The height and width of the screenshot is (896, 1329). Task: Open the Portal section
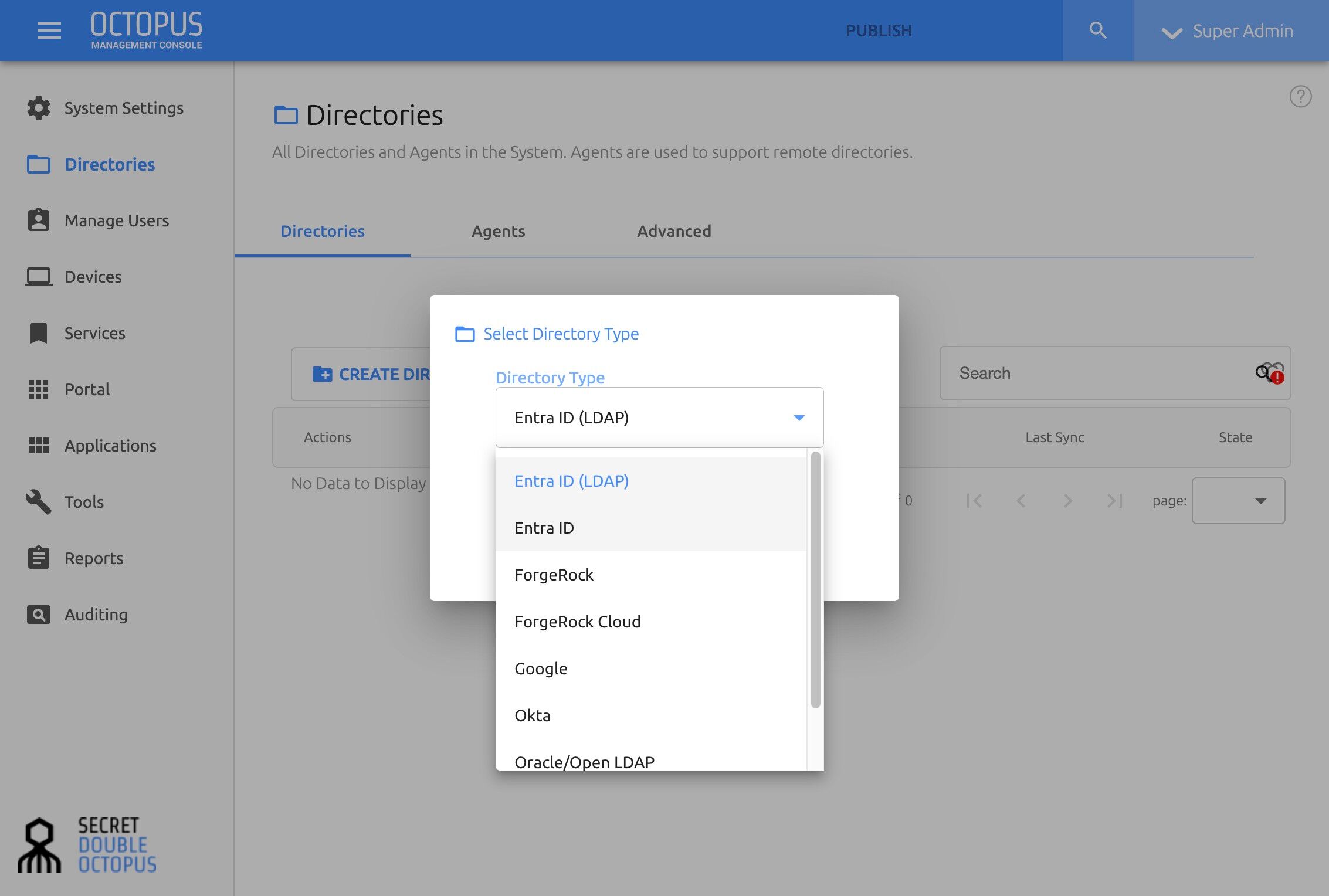87,389
